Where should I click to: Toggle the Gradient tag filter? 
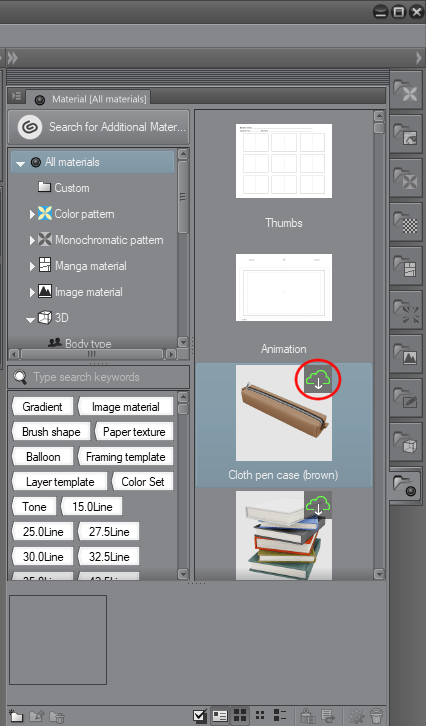tap(42, 407)
